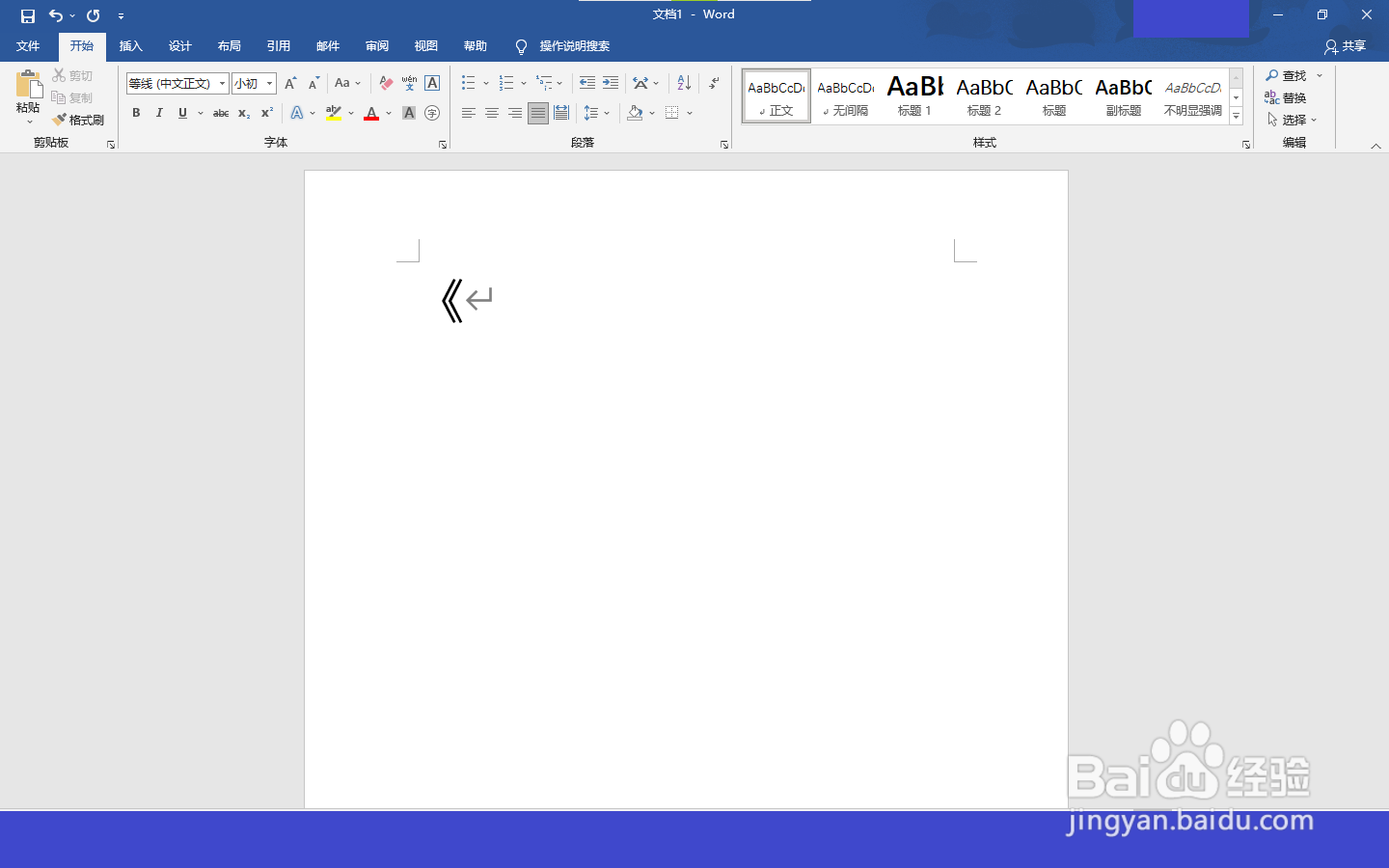Collapse the ribbon with the up chevron
Screen dimensions: 1389x868
click(x=1375, y=146)
